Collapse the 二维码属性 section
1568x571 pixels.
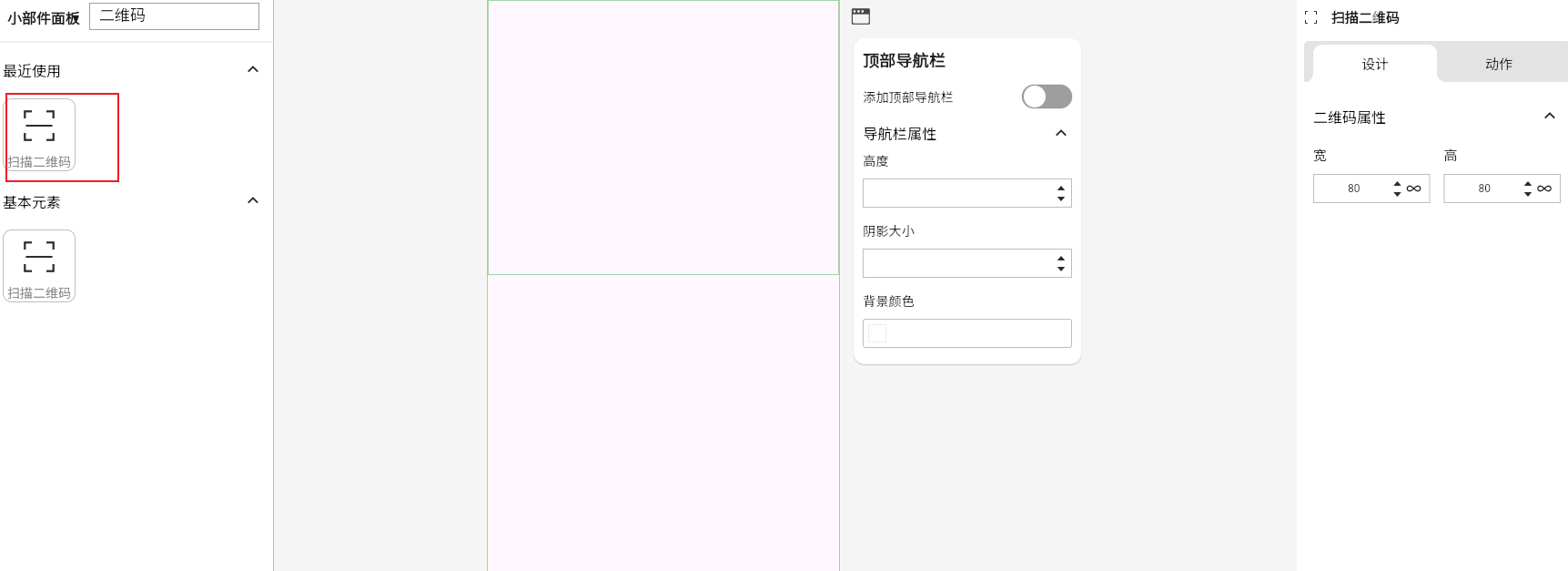pyautogui.click(x=1550, y=116)
